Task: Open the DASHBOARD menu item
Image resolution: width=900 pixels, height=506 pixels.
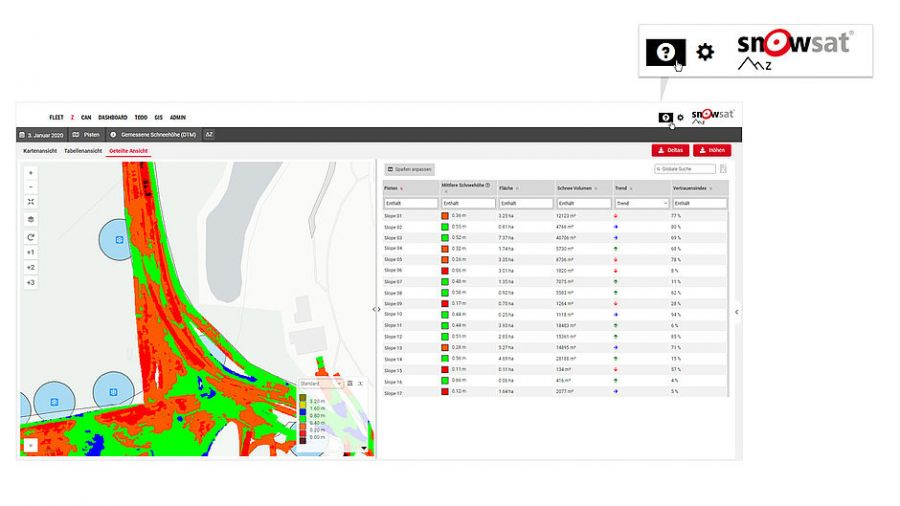Action: coord(112,118)
